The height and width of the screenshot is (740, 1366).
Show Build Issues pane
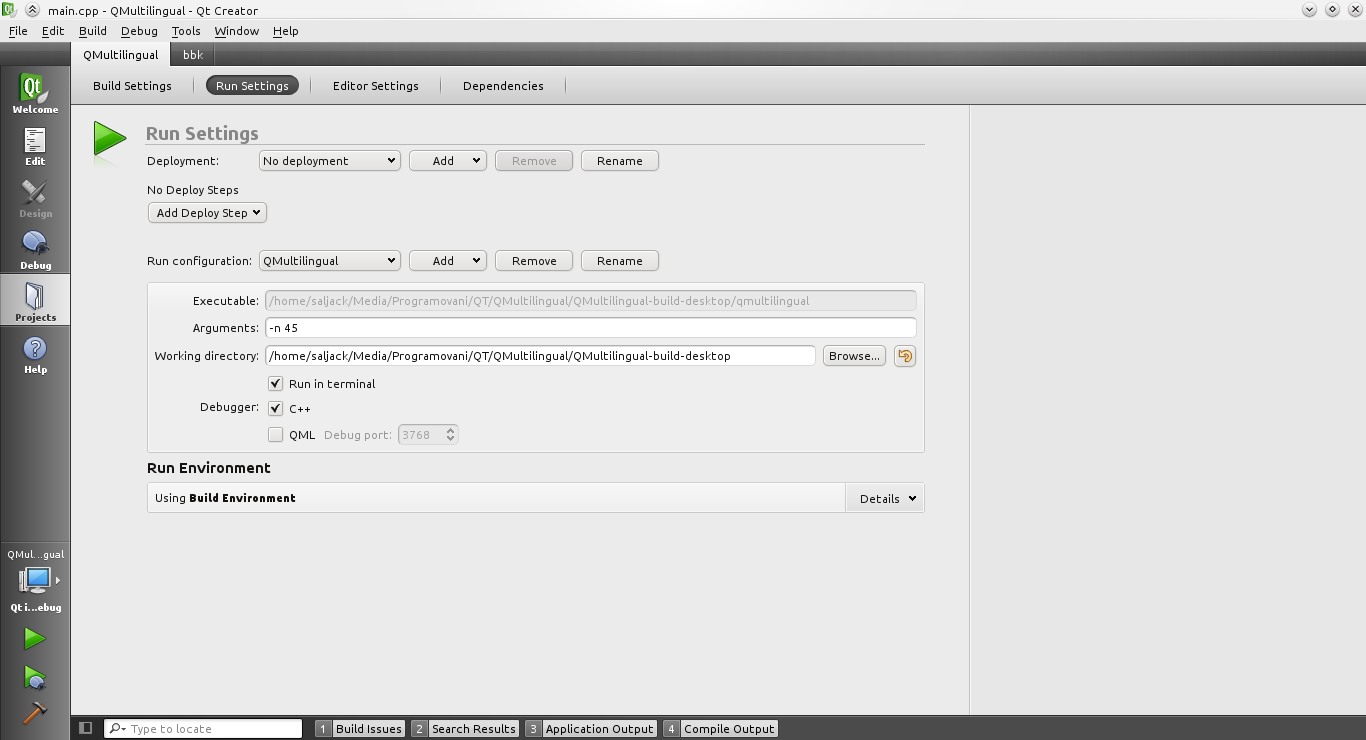point(360,729)
